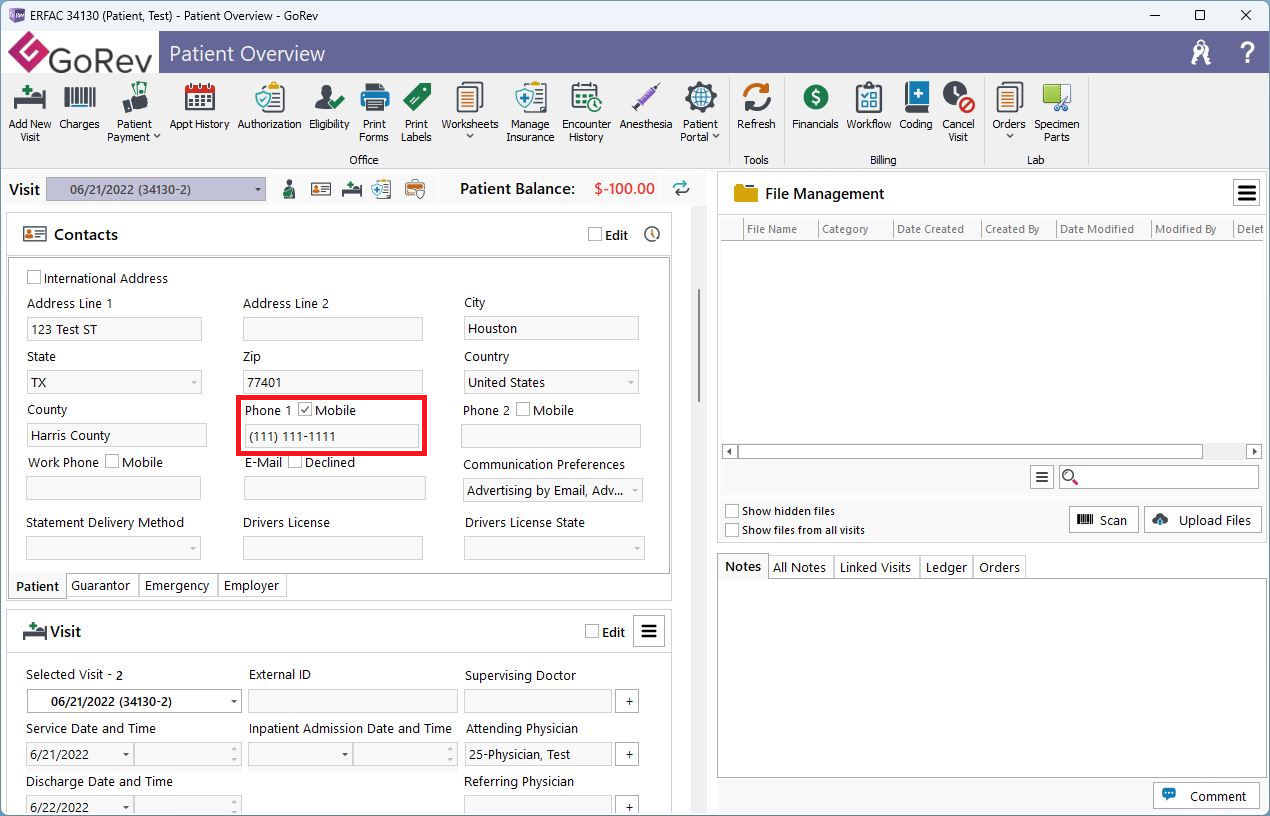Click the help question mark icon
The image size is (1270, 816).
[x=1247, y=53]
